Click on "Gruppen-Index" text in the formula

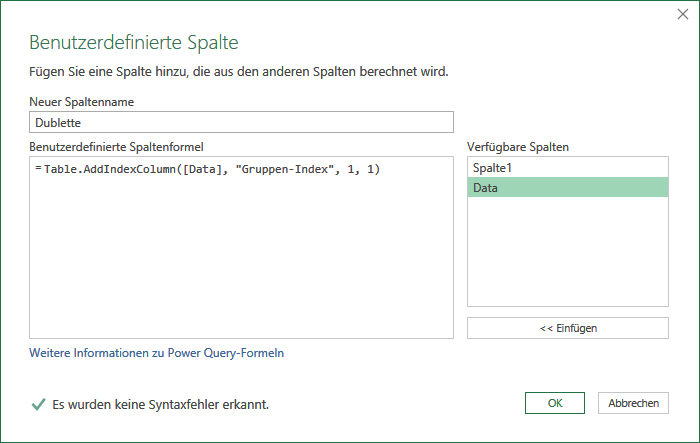click(x=284, y=169)
